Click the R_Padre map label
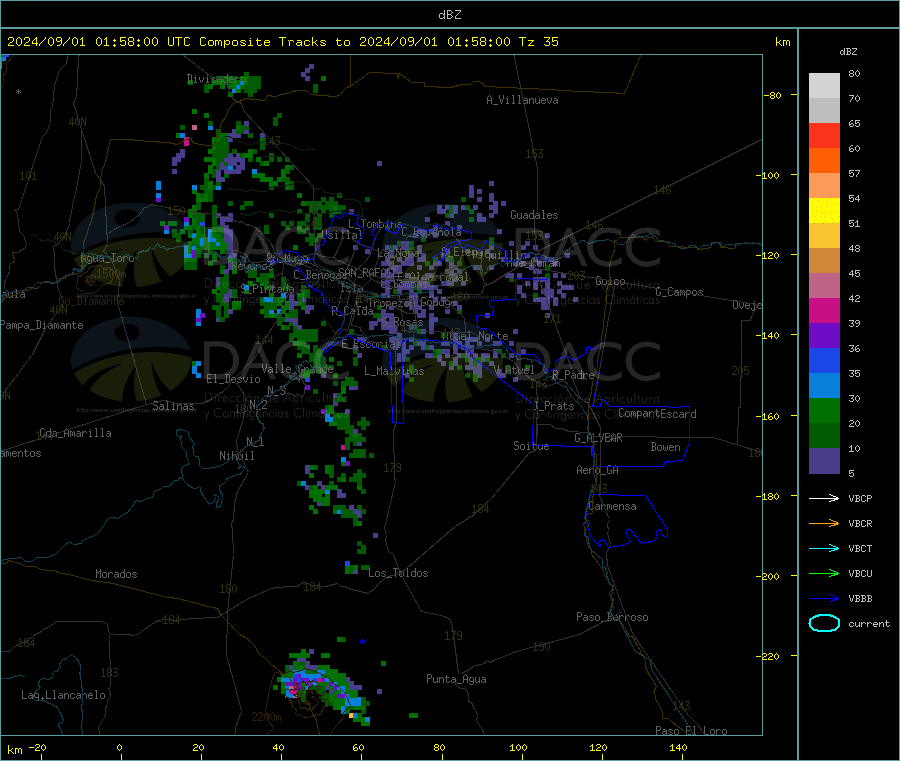Screen dimensions: 900x761 pos(573,375)
